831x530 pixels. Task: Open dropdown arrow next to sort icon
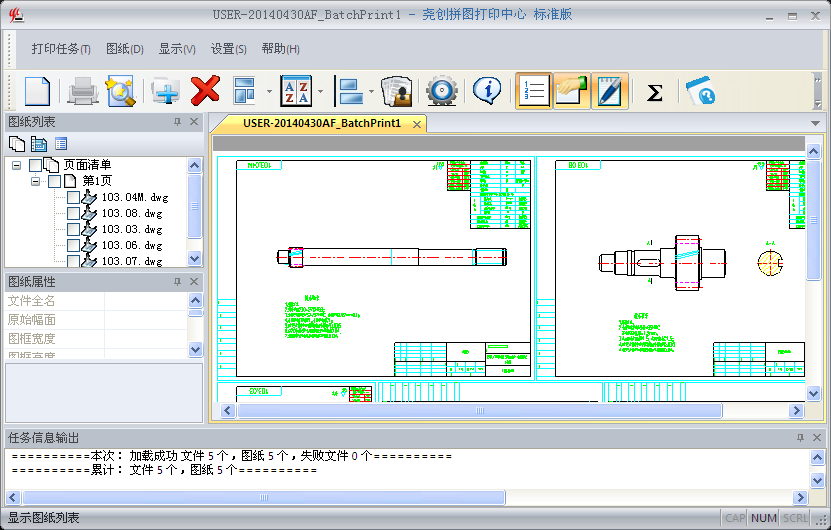(x=321, y=91)
